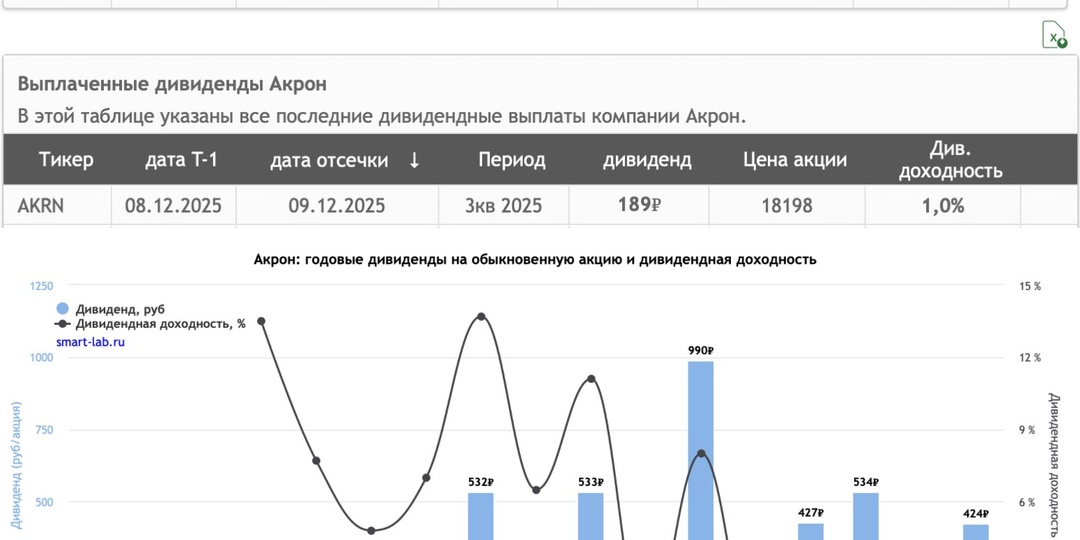Select the share price 18198 cell
The width and height of the screenshot is (1080, 540).
point(787,205)
